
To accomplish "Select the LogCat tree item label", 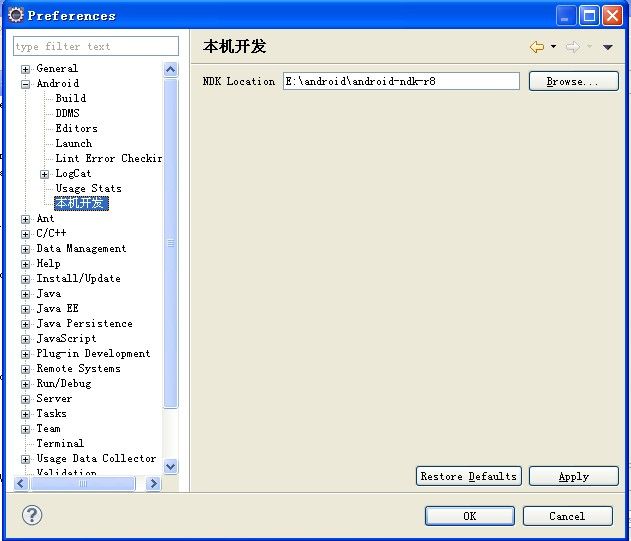I will [73, 173].
